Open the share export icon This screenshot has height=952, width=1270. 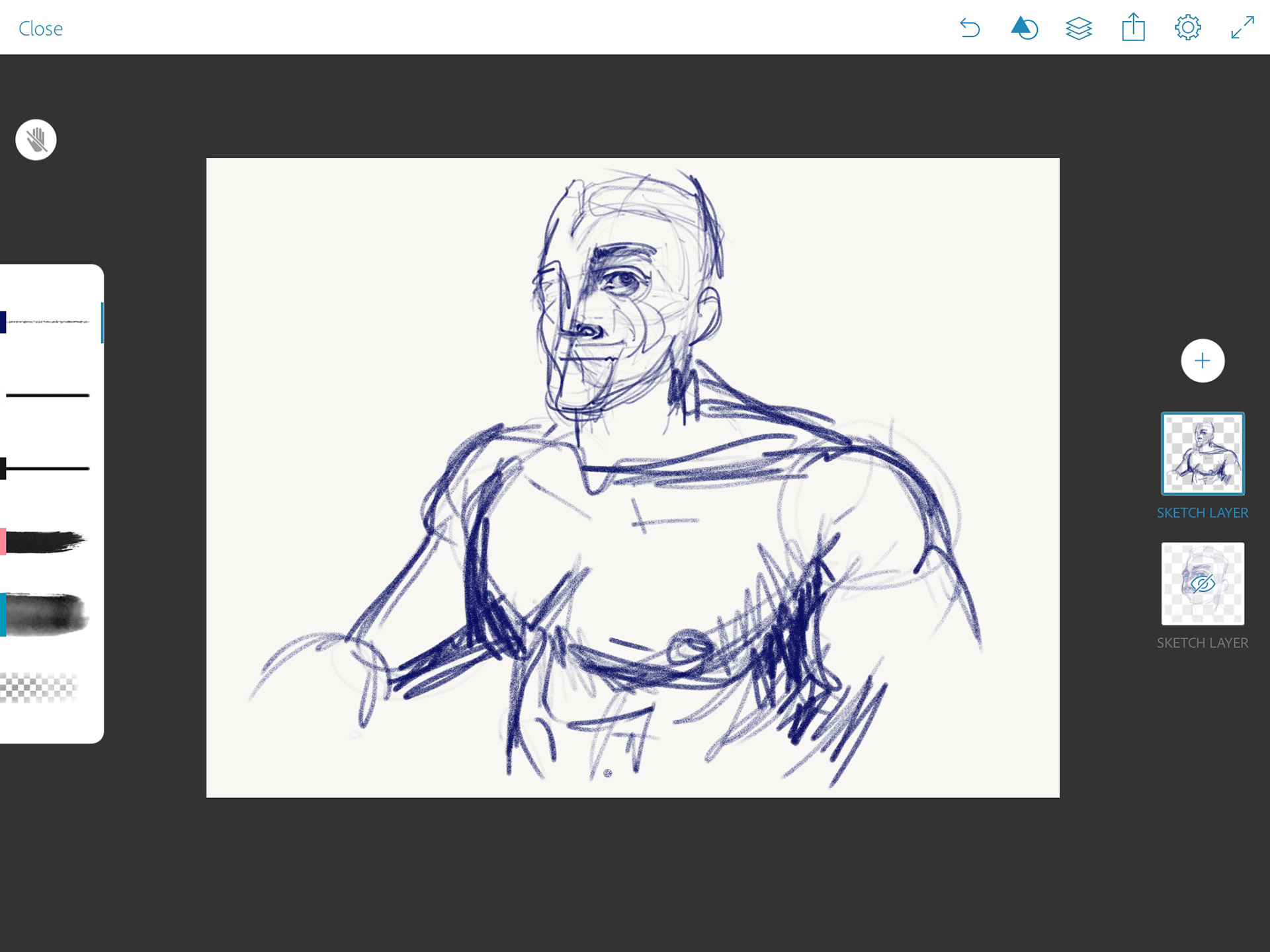[1133, 28]
